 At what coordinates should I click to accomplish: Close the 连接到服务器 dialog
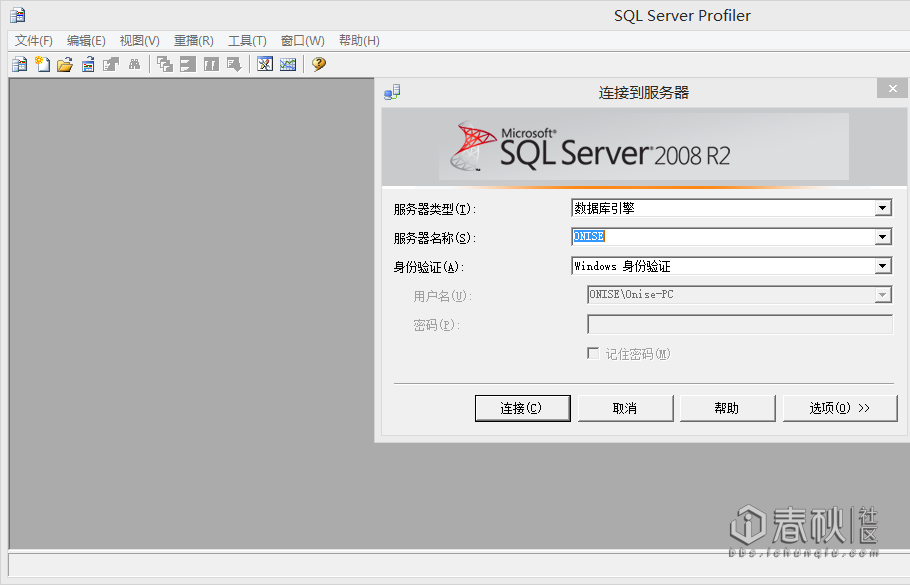(x=893, y=88)
